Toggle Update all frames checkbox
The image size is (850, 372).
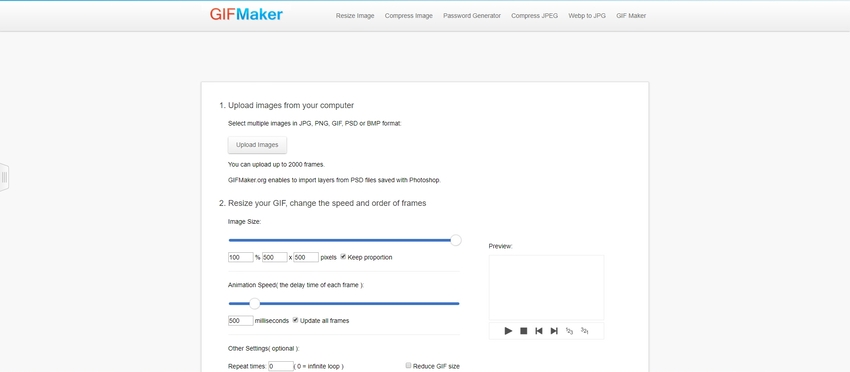point(295,320)
